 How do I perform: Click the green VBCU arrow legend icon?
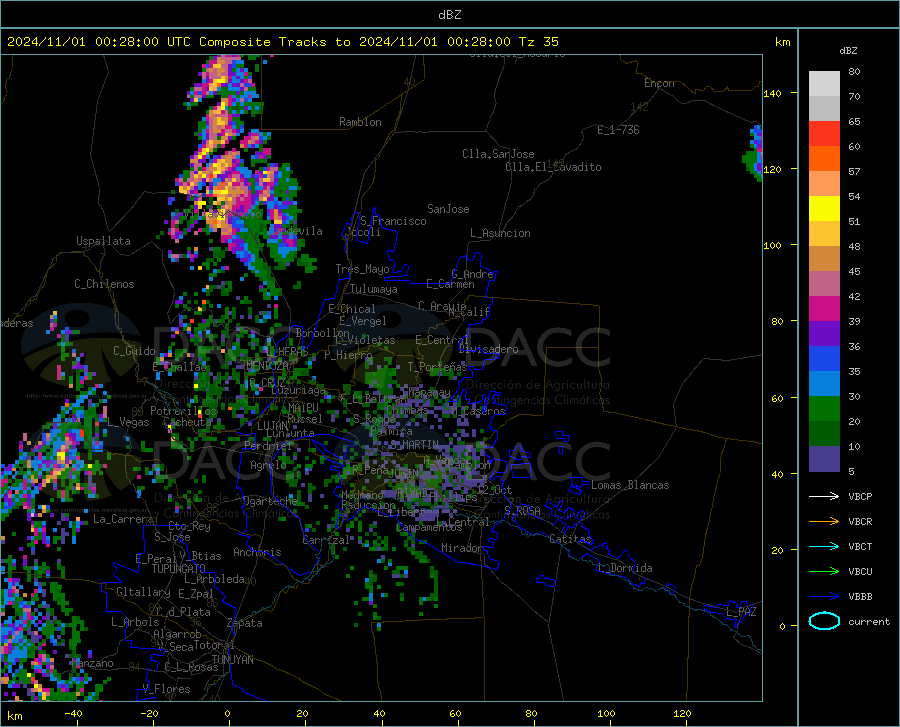pyautogui.click(x=824, y=572)
